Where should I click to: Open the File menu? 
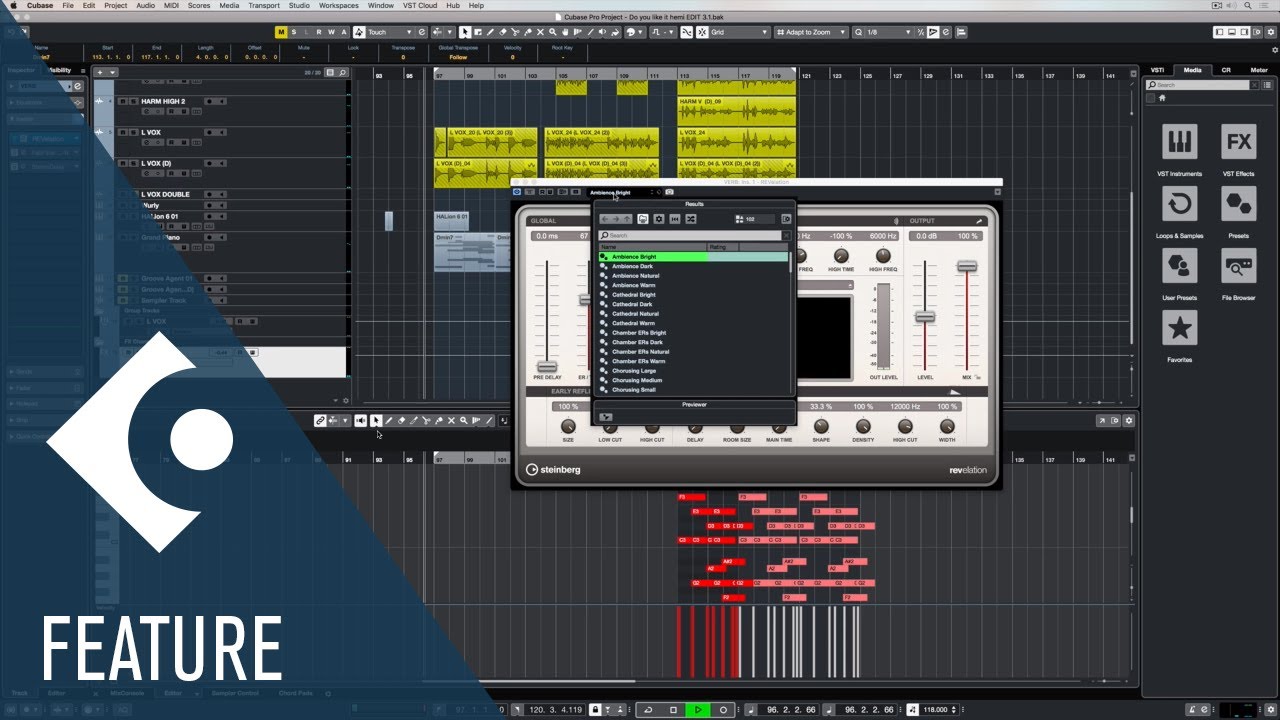coord(68,5)
